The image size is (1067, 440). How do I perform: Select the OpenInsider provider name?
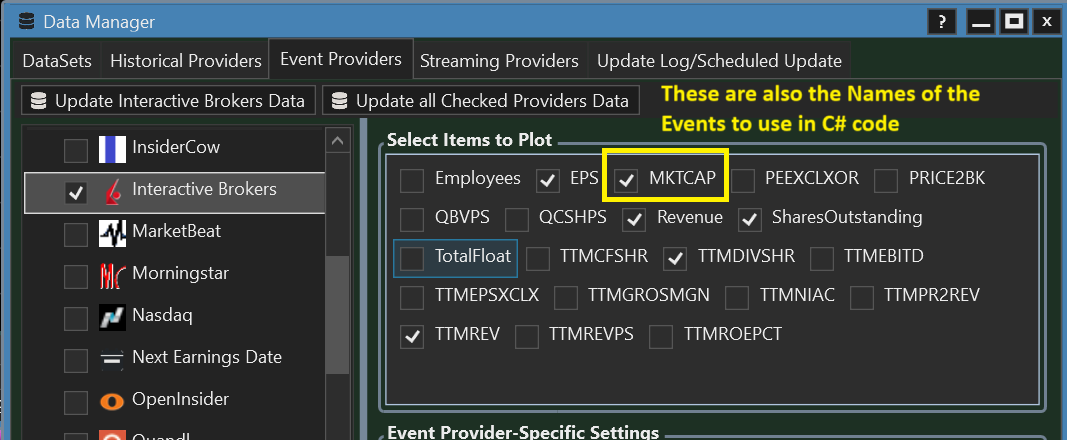(180, 399)
